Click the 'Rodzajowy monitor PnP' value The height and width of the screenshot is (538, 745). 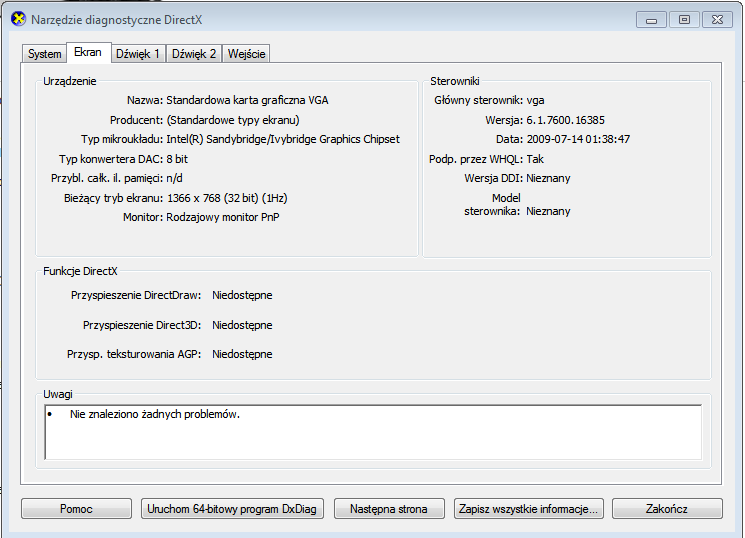pos(222,217)
